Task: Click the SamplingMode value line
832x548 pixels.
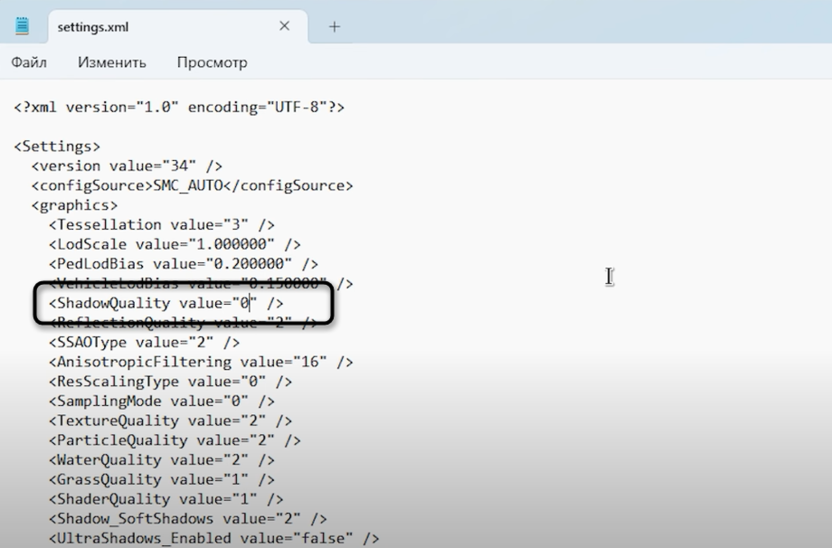Action: [x=162, y=402]
